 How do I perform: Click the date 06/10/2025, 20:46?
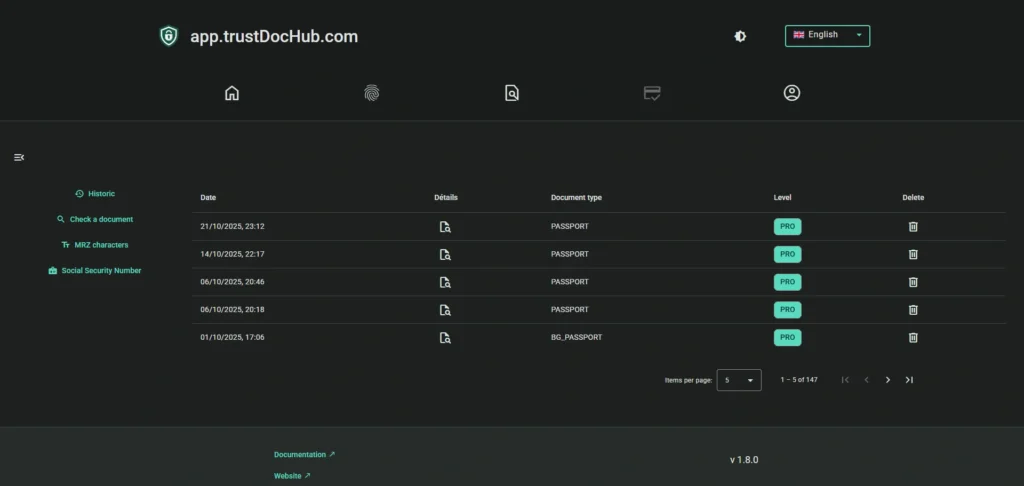point(232,282)
